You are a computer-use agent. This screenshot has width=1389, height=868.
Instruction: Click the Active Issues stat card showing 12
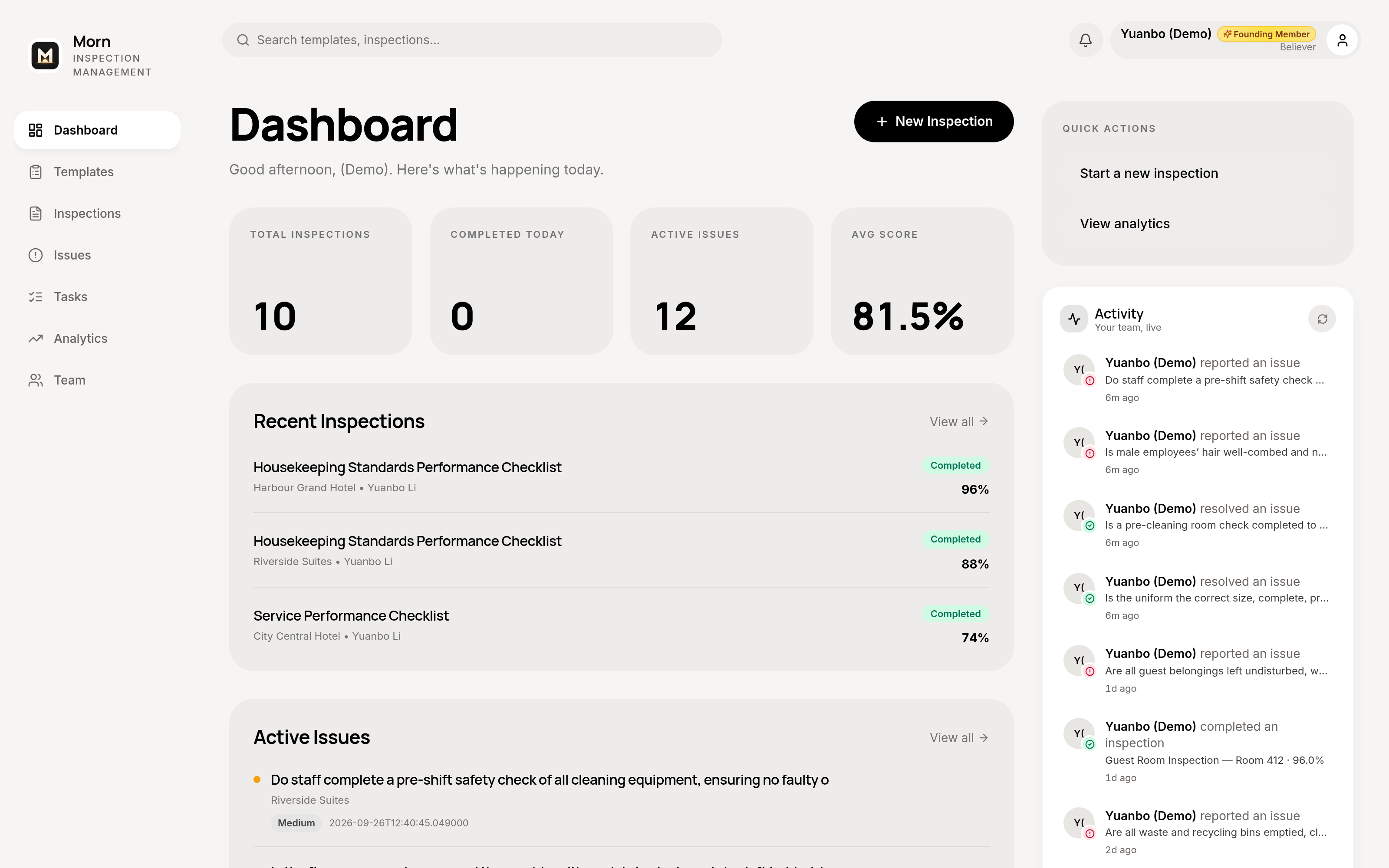point(721,281)
